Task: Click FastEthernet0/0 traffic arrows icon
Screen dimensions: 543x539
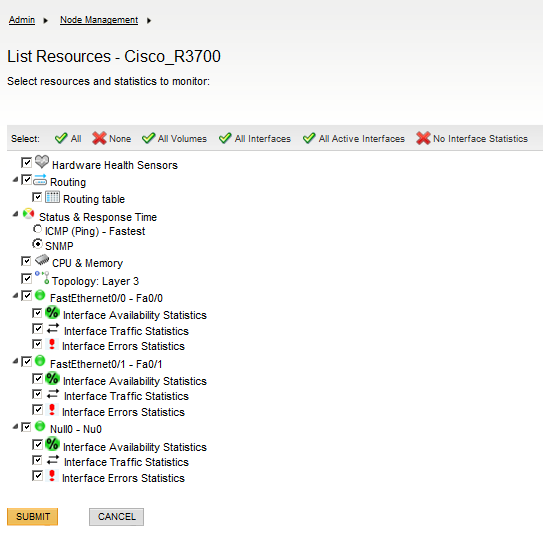Action: tap(53, 328)
